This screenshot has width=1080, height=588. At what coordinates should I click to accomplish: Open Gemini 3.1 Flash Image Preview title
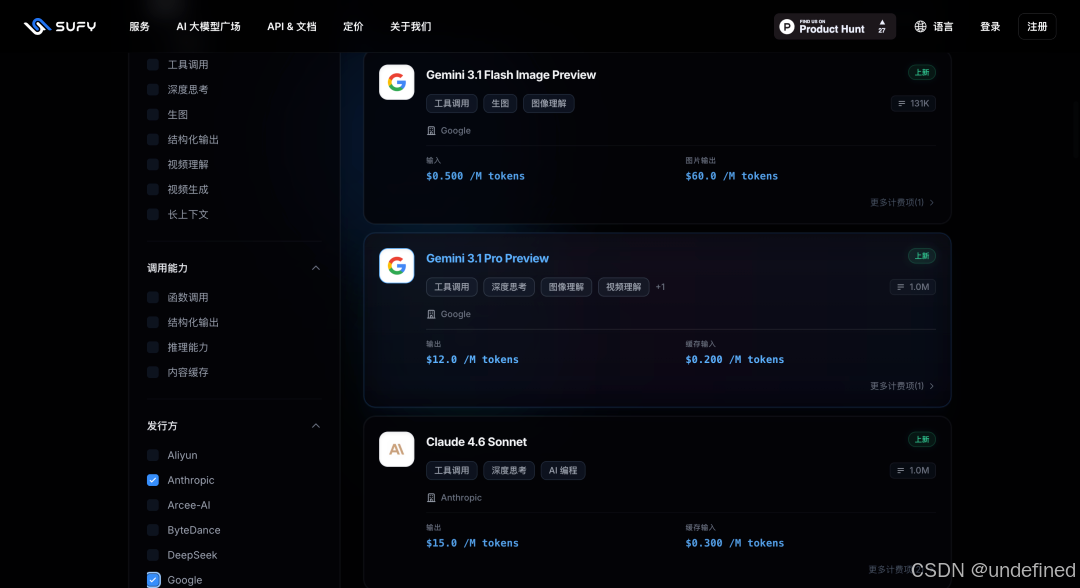510,75
